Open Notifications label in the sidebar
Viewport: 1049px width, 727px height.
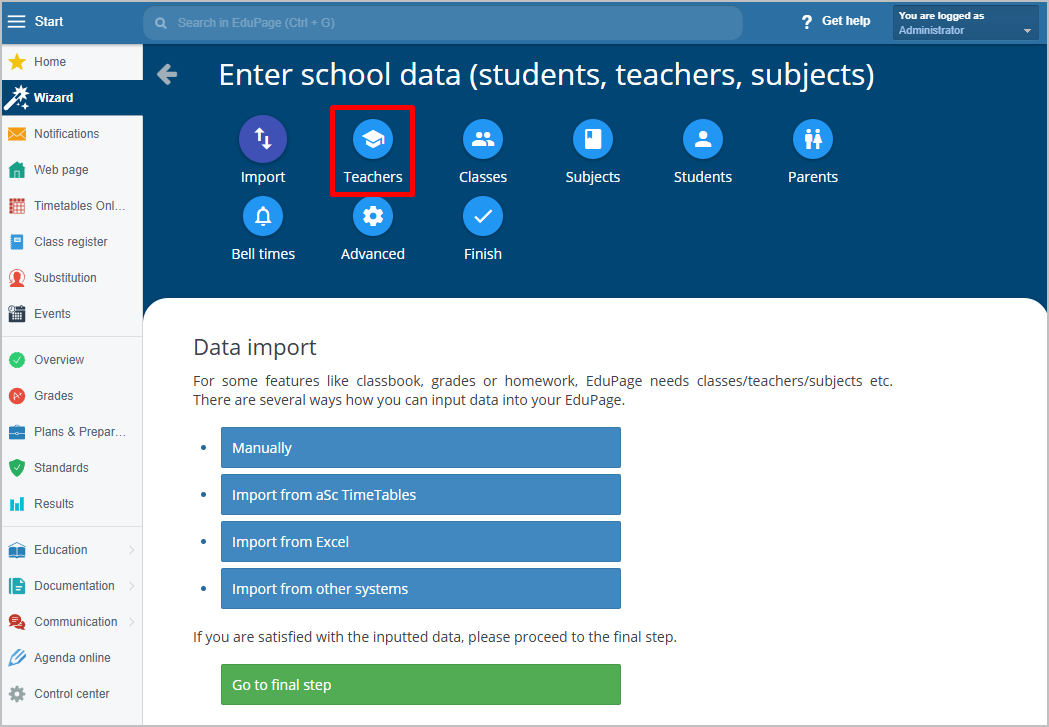point(66,134)
